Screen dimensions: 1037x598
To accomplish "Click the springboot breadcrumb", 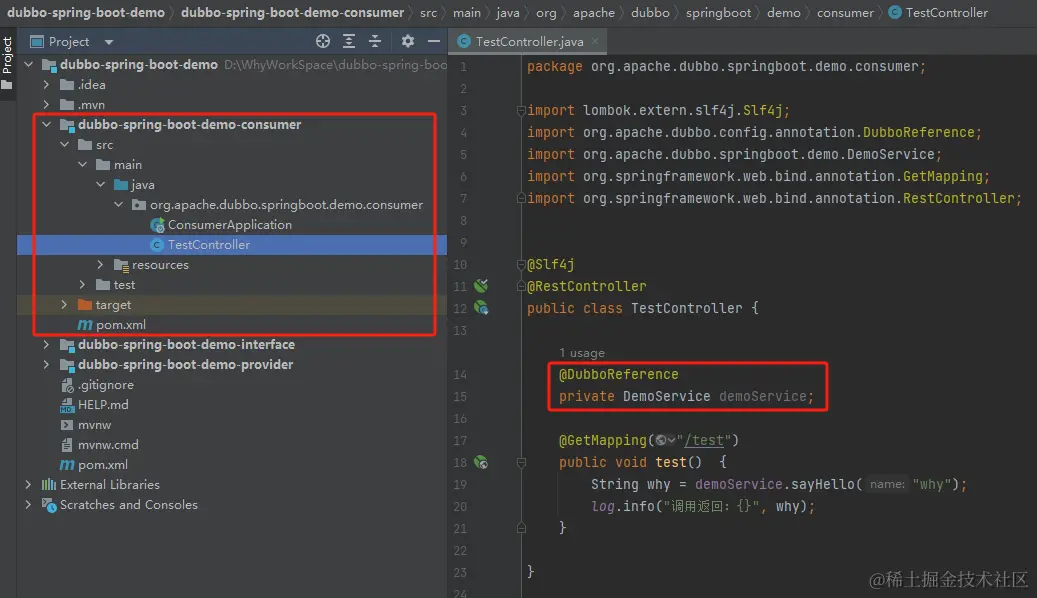I will 718,13.
